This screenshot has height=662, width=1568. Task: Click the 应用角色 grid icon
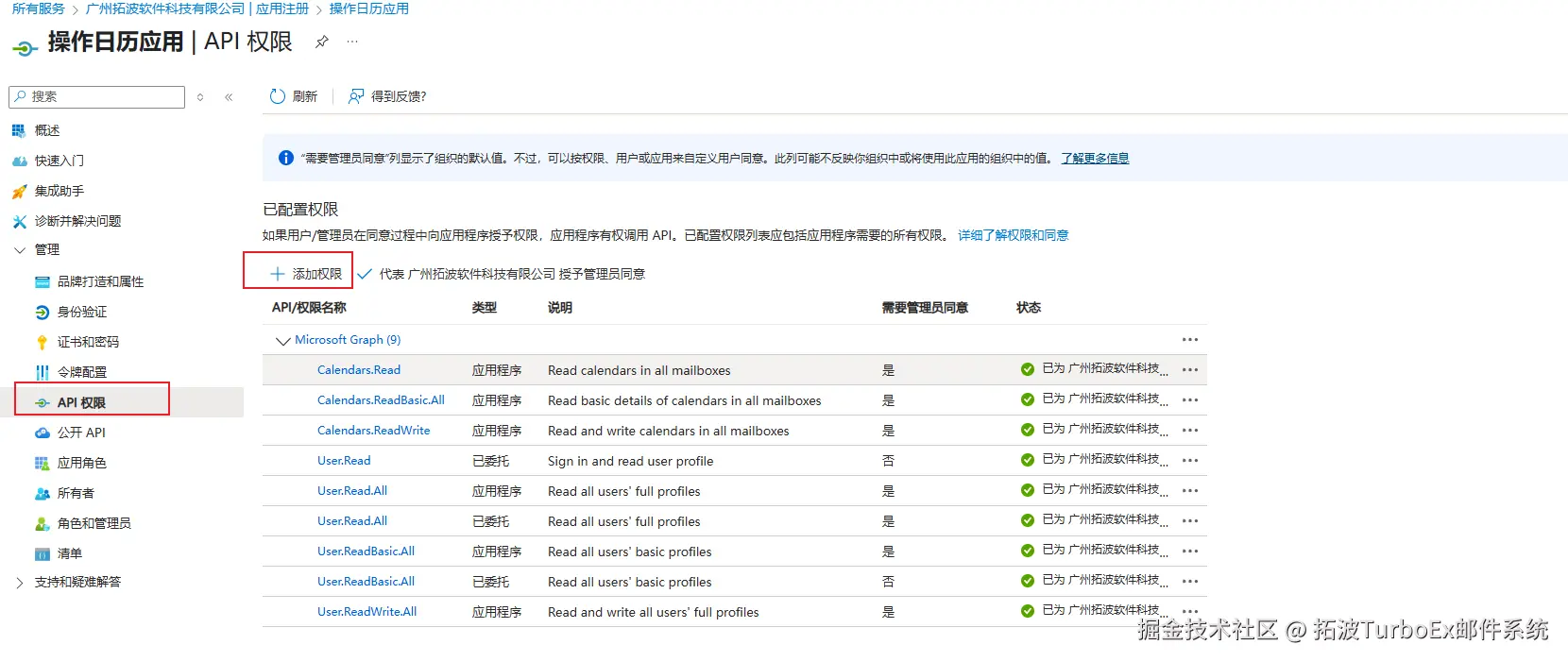point(42,463)
